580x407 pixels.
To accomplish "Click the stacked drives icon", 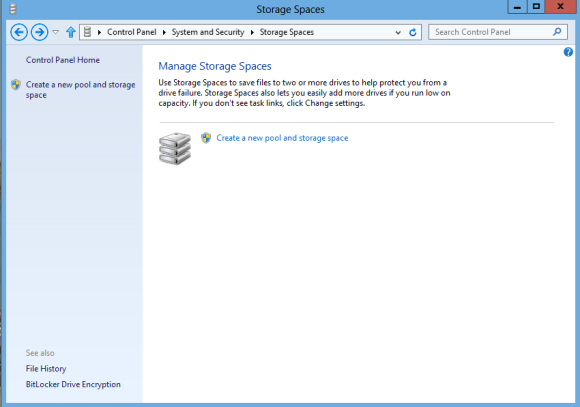I will click(175, 149).
